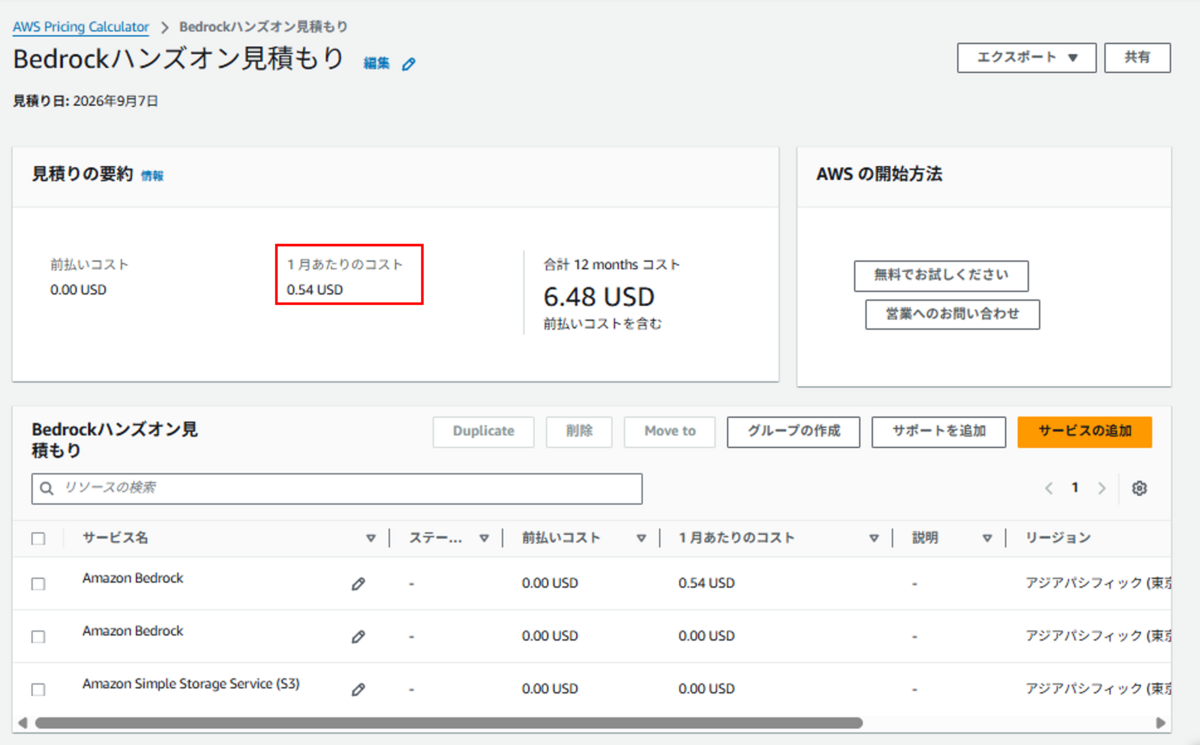Check the first Amazon Bedrock row checkbox
This screenshot has width=1200, height=745.
tap(38, 584)
